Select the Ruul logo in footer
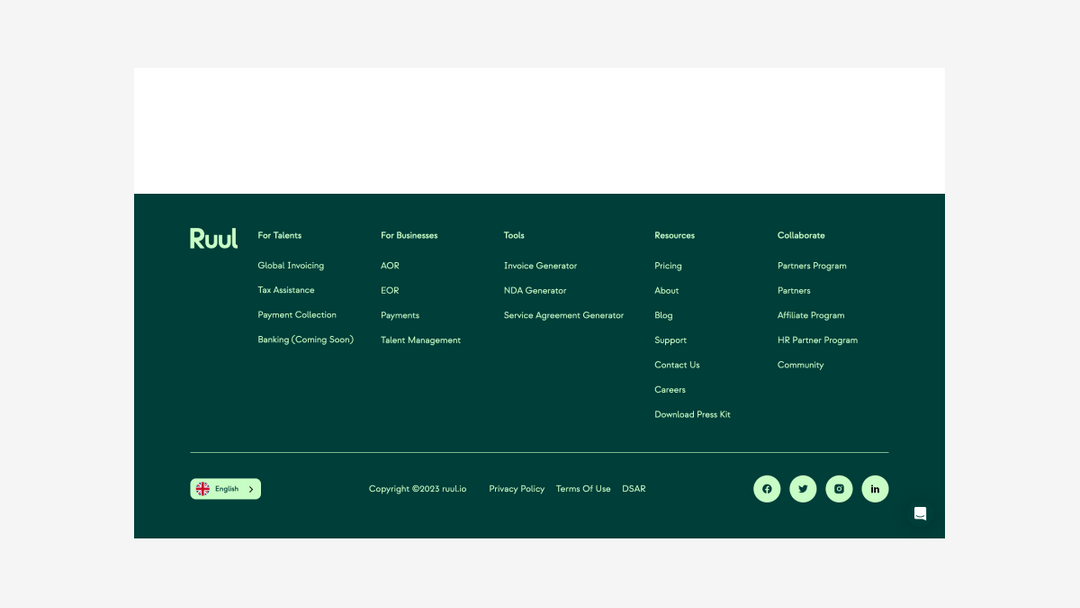This screenshot has width=1080, height=608. (x=213, y=238)
